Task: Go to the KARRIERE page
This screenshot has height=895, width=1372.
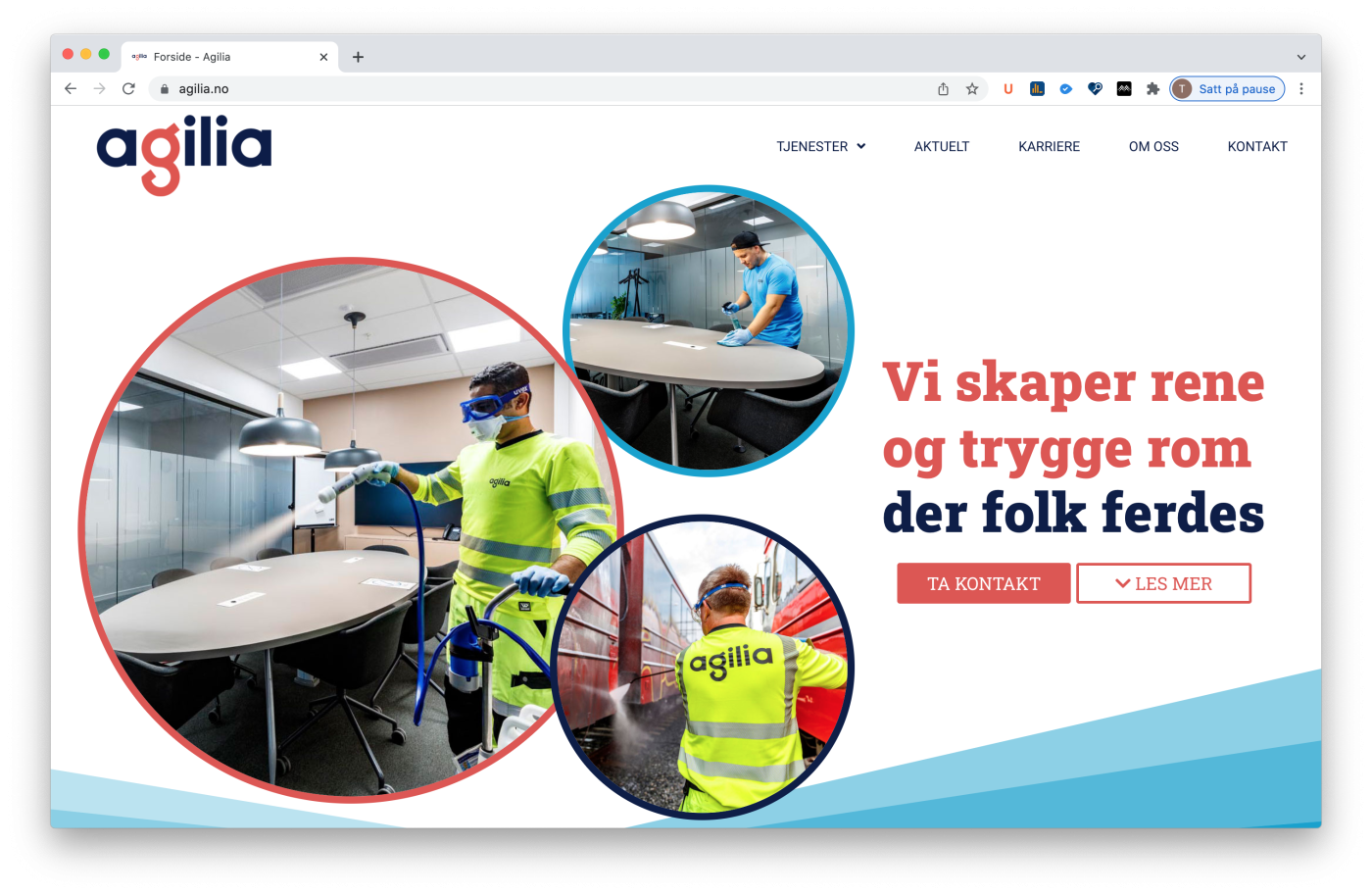Action: (x=1049, y=146)
